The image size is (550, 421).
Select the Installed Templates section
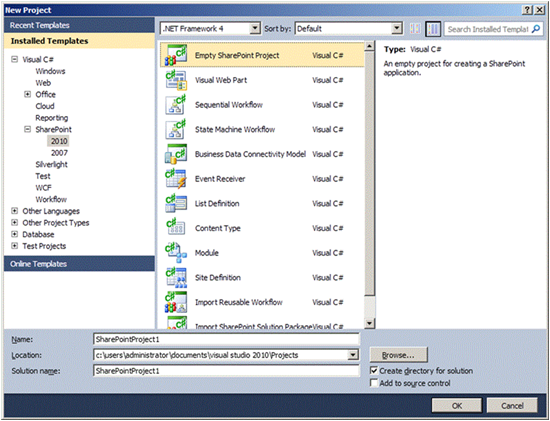[x=79, y=41]
